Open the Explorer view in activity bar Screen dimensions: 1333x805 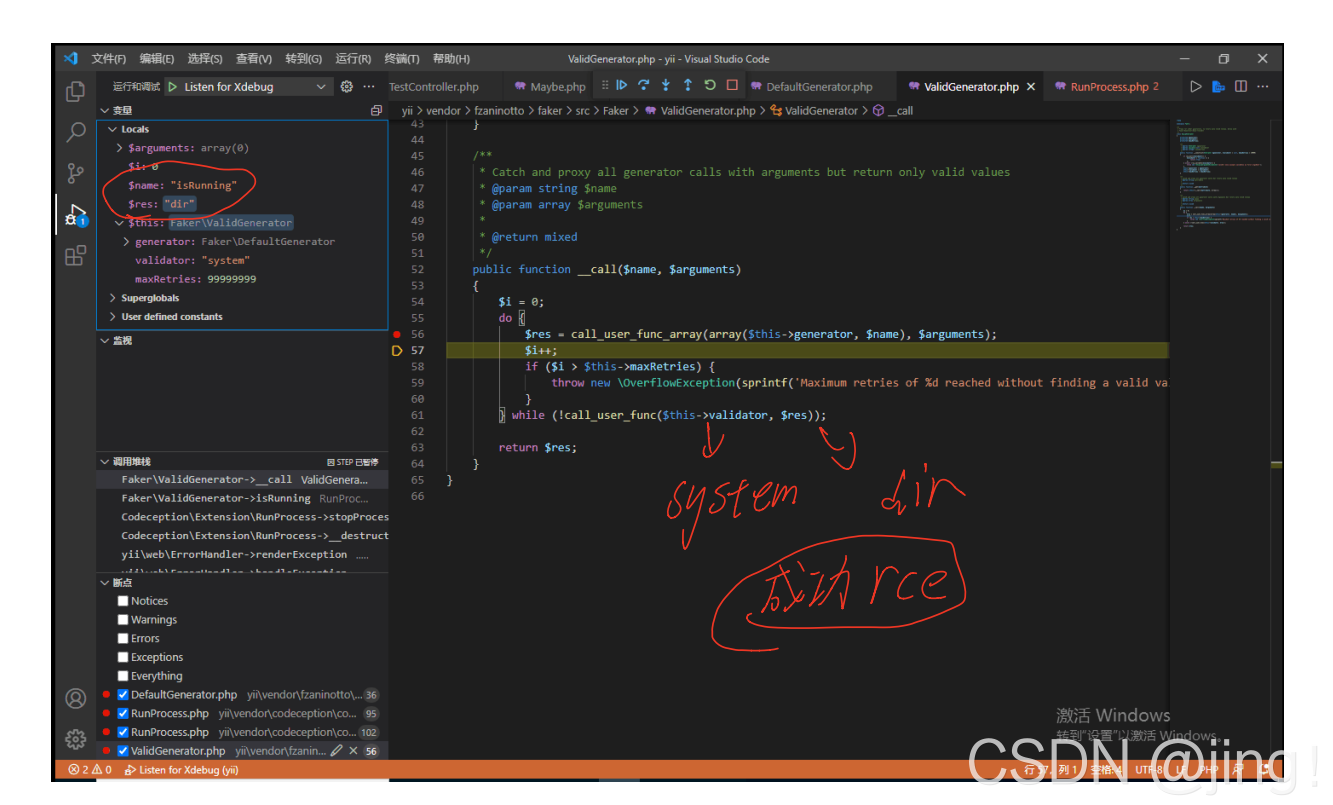[x=75, y=92]
